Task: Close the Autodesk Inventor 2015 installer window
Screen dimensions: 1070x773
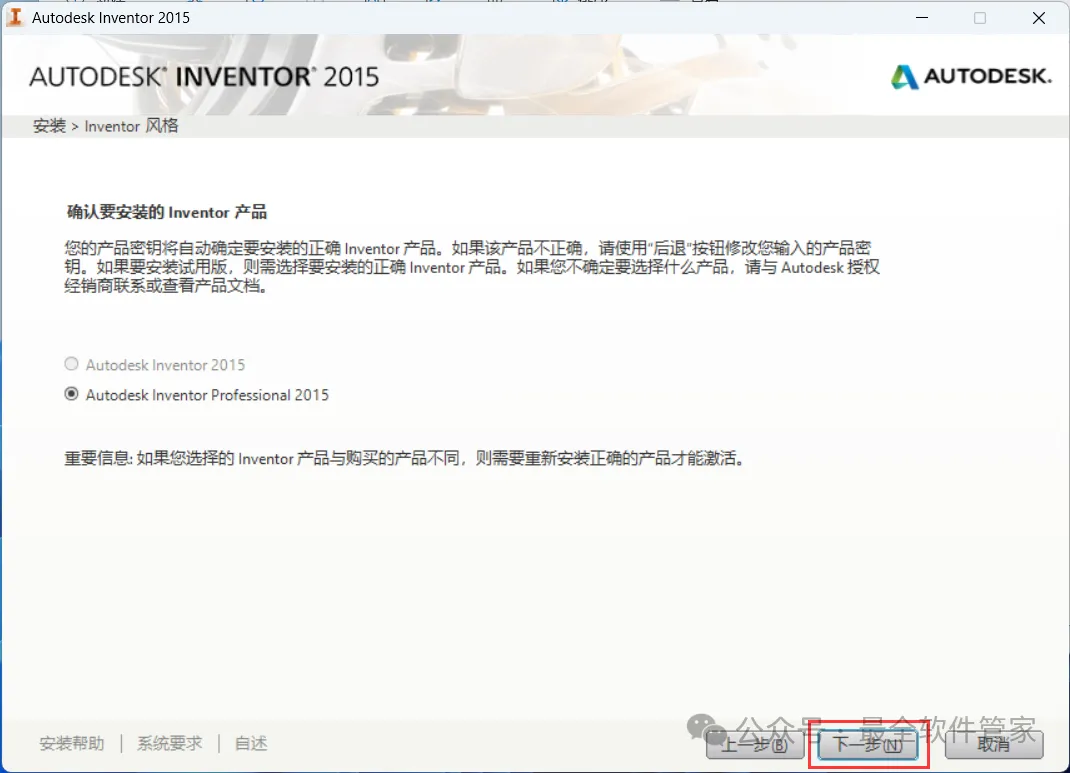Action: click(1039, 18)
